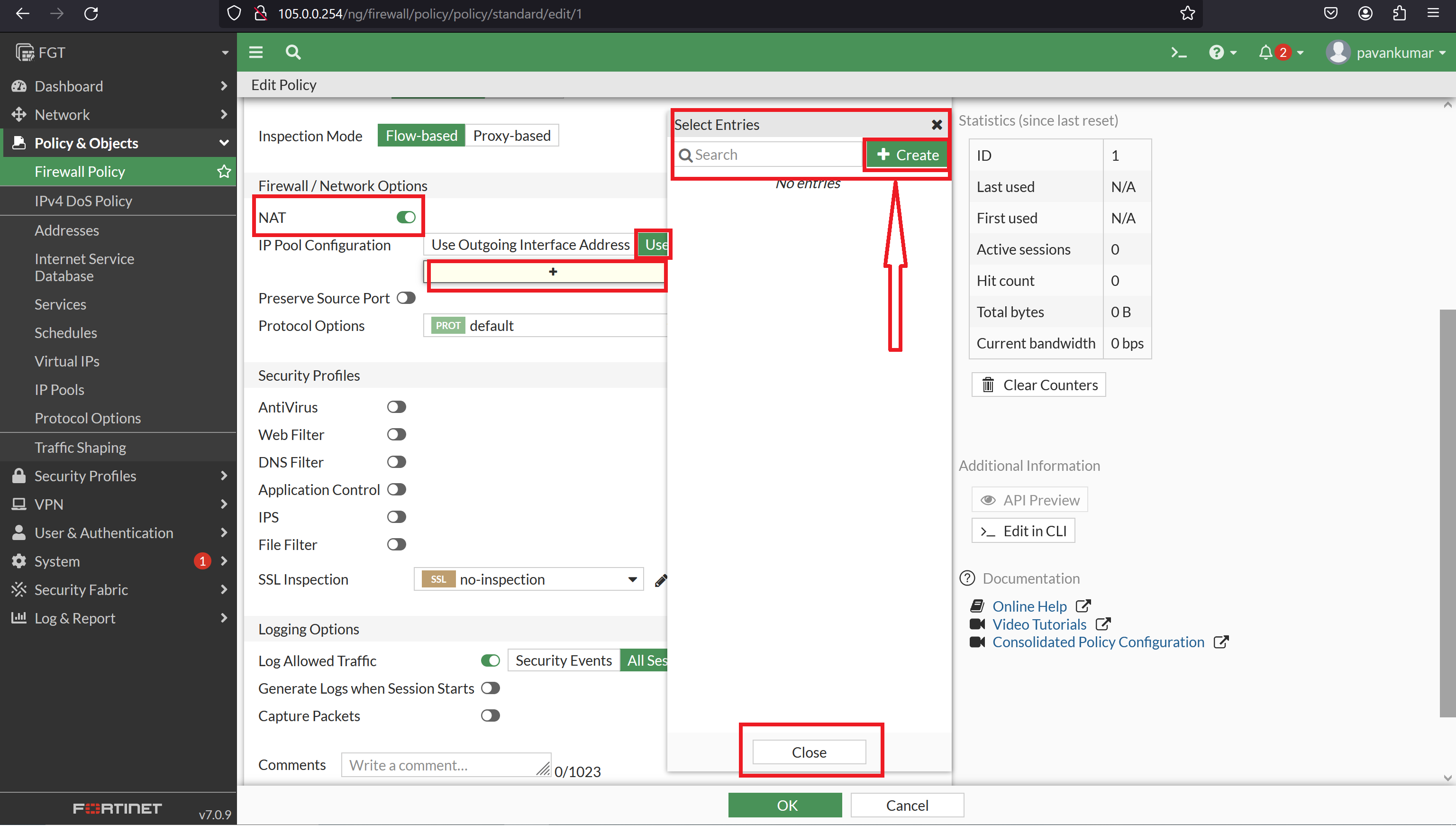Viewport: 1456px width, 834px height.
Task: Enable the AntiVirus toggle
Action: 396,407
